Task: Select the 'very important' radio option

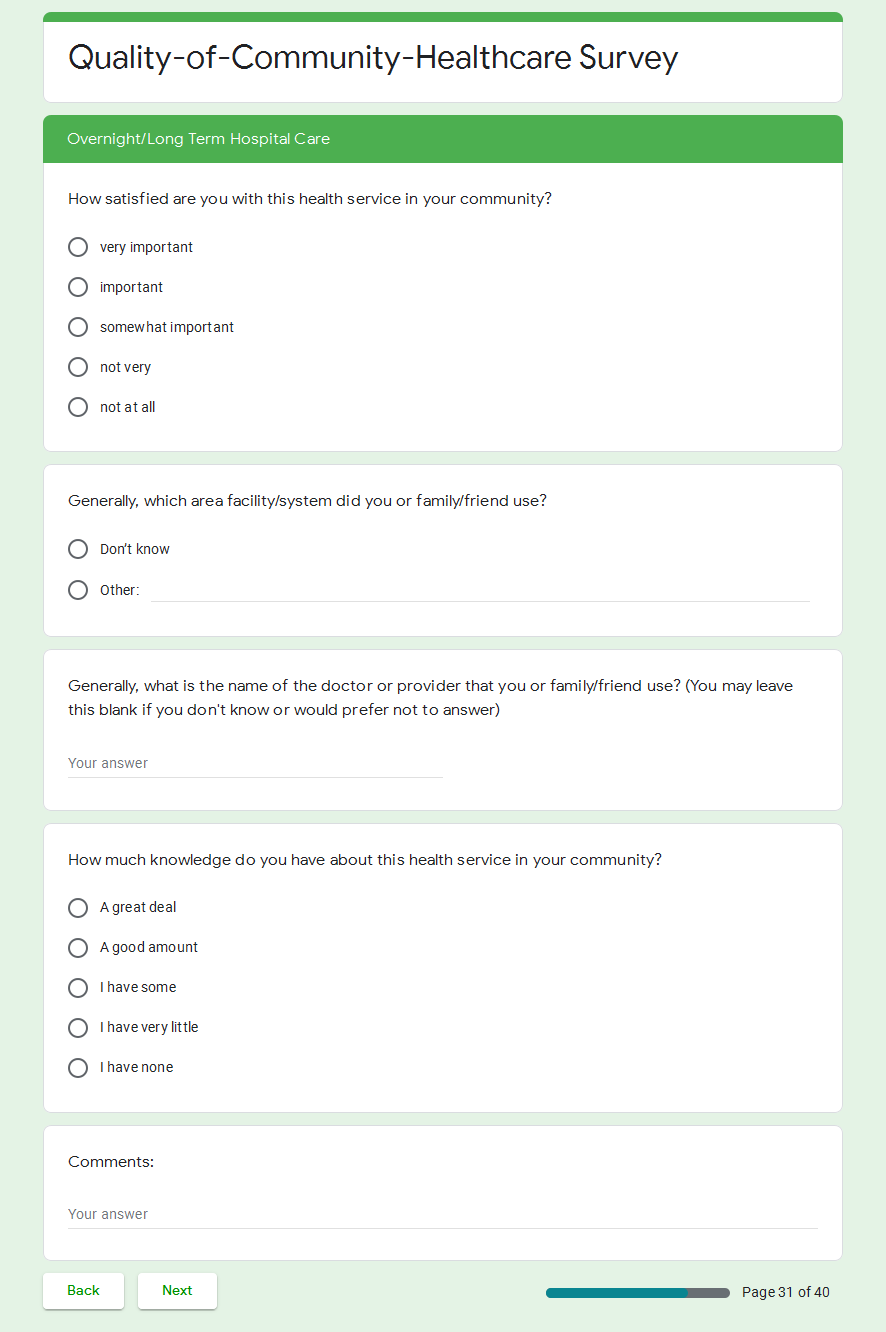Action: click(x=78, y=247)
